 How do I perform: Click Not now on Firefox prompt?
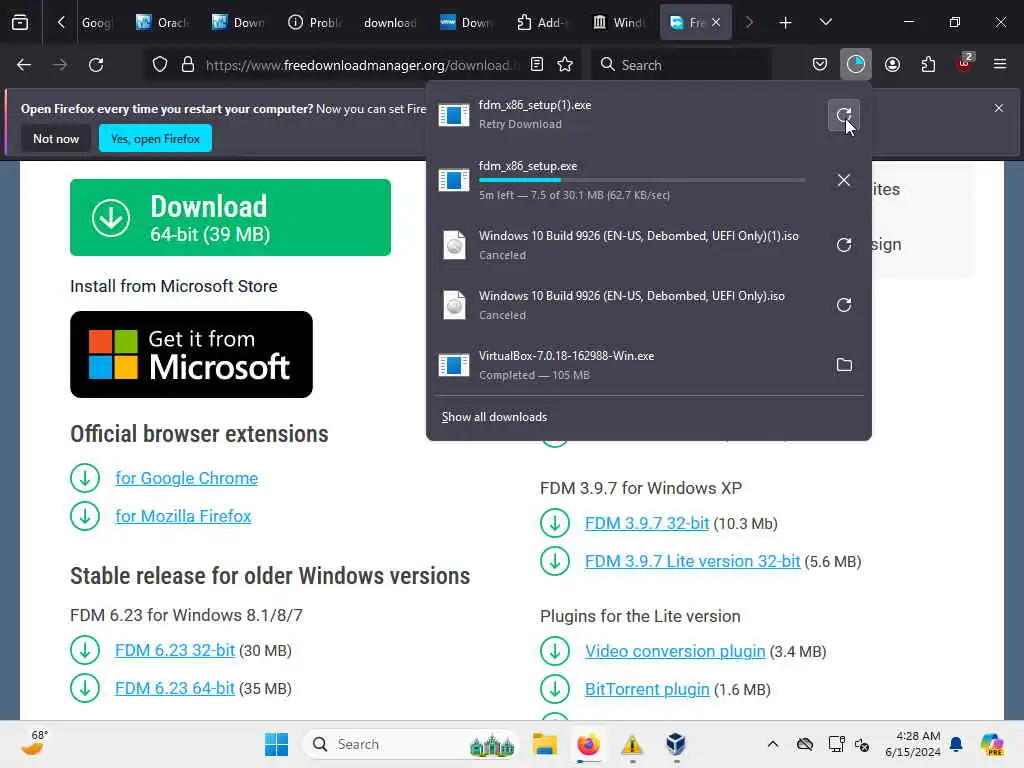(56, 138)
